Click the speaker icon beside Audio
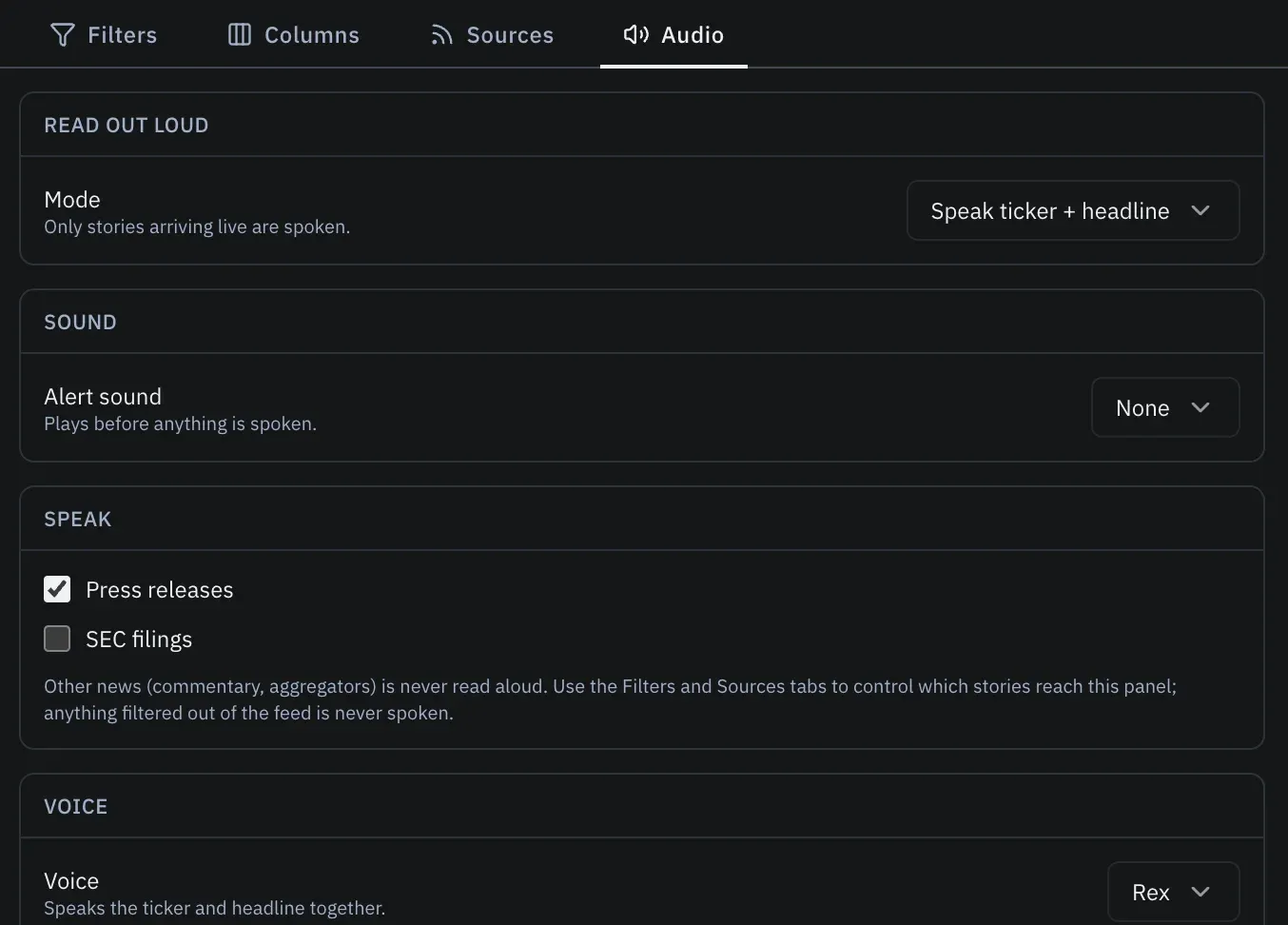The height and width of the screenshot is (925, 1288). click(x=636, y=35)
